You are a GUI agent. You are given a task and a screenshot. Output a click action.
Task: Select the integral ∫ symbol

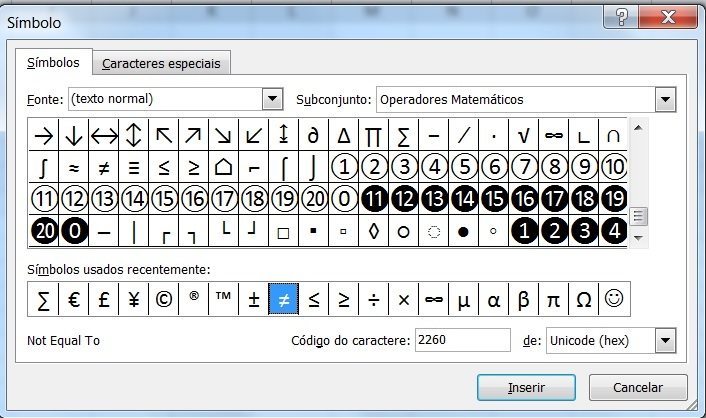(44, 167)
